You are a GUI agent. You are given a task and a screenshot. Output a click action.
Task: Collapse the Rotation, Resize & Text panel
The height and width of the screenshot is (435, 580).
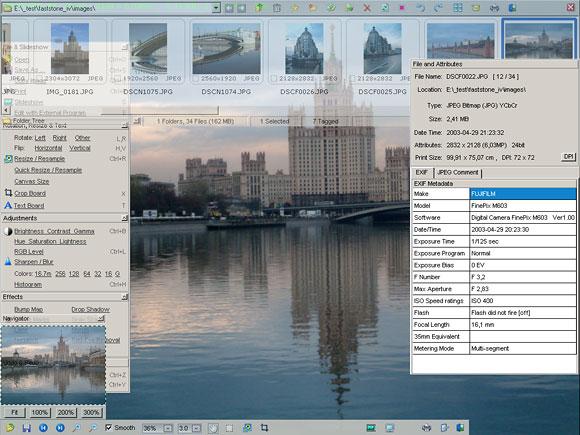point(125,126)
